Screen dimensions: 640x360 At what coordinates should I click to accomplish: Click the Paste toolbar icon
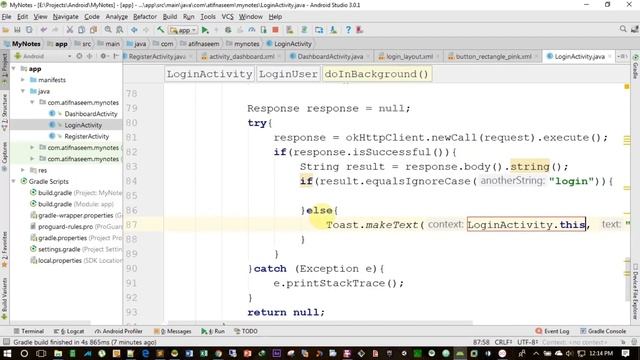tap(93, 30)
